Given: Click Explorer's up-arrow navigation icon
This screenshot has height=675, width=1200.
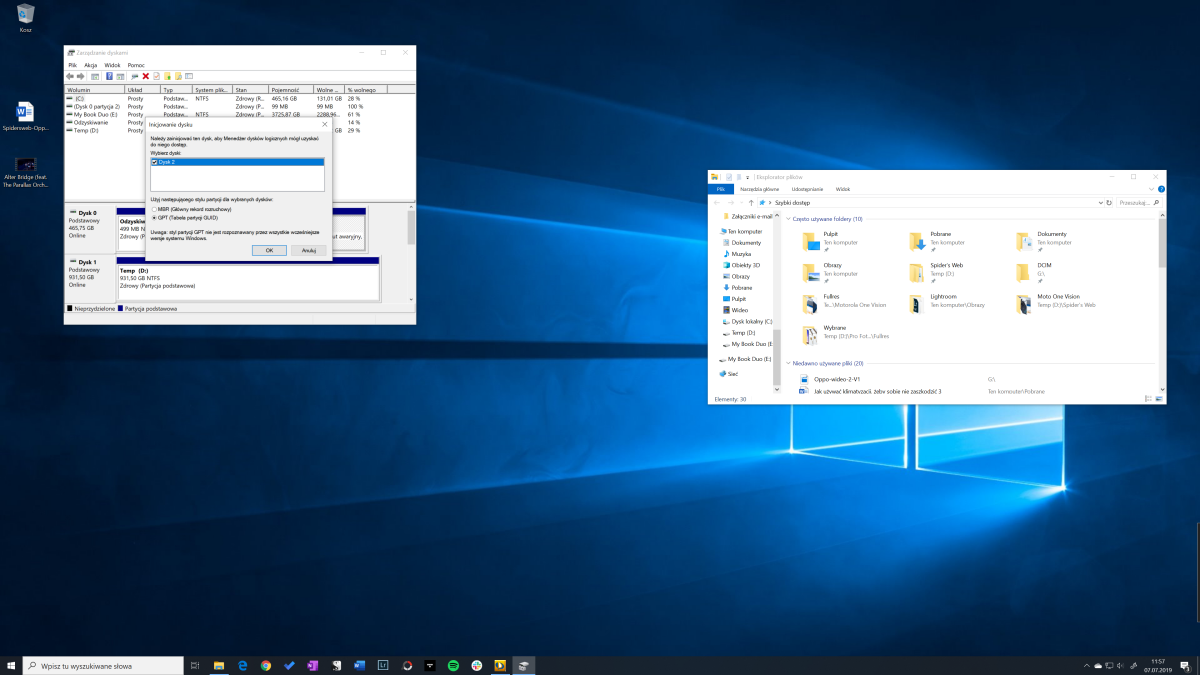Looking at the screenshot, I should (x=749, y=202).
